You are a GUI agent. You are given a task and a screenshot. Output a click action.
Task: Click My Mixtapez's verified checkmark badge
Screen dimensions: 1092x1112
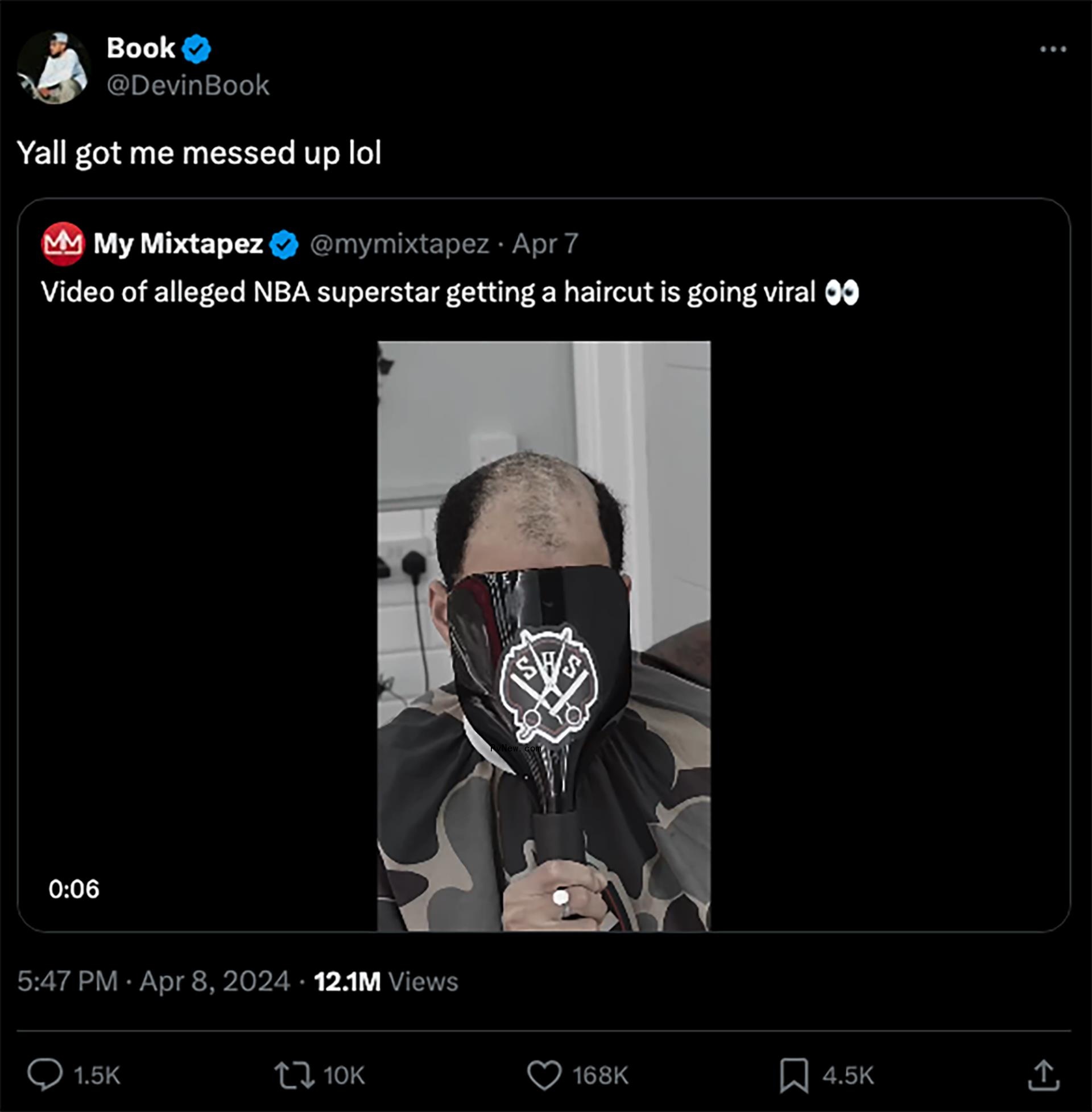click(284, 245)
